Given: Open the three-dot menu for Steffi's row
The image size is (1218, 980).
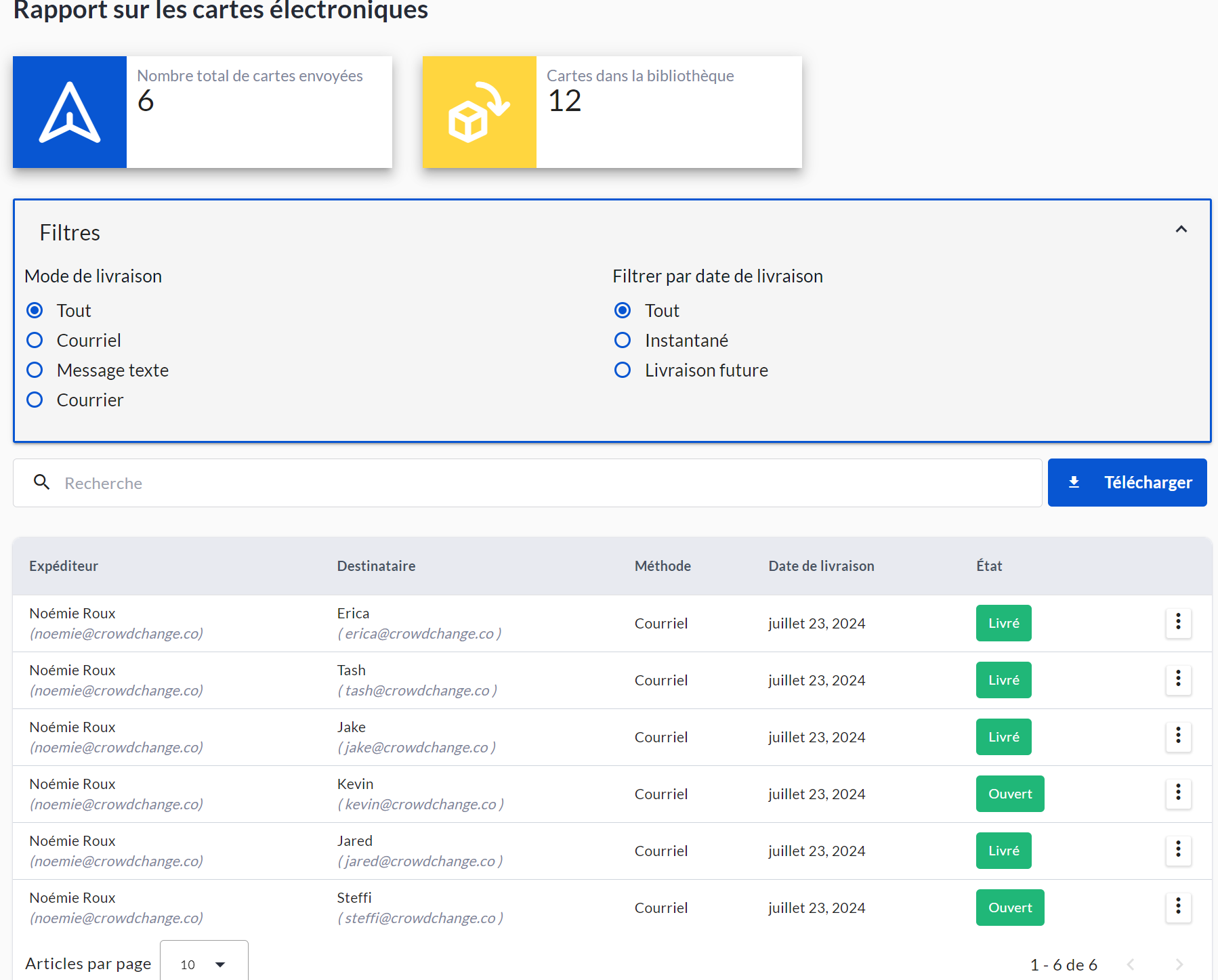Looking at the screenshot, I should 1178,907.
